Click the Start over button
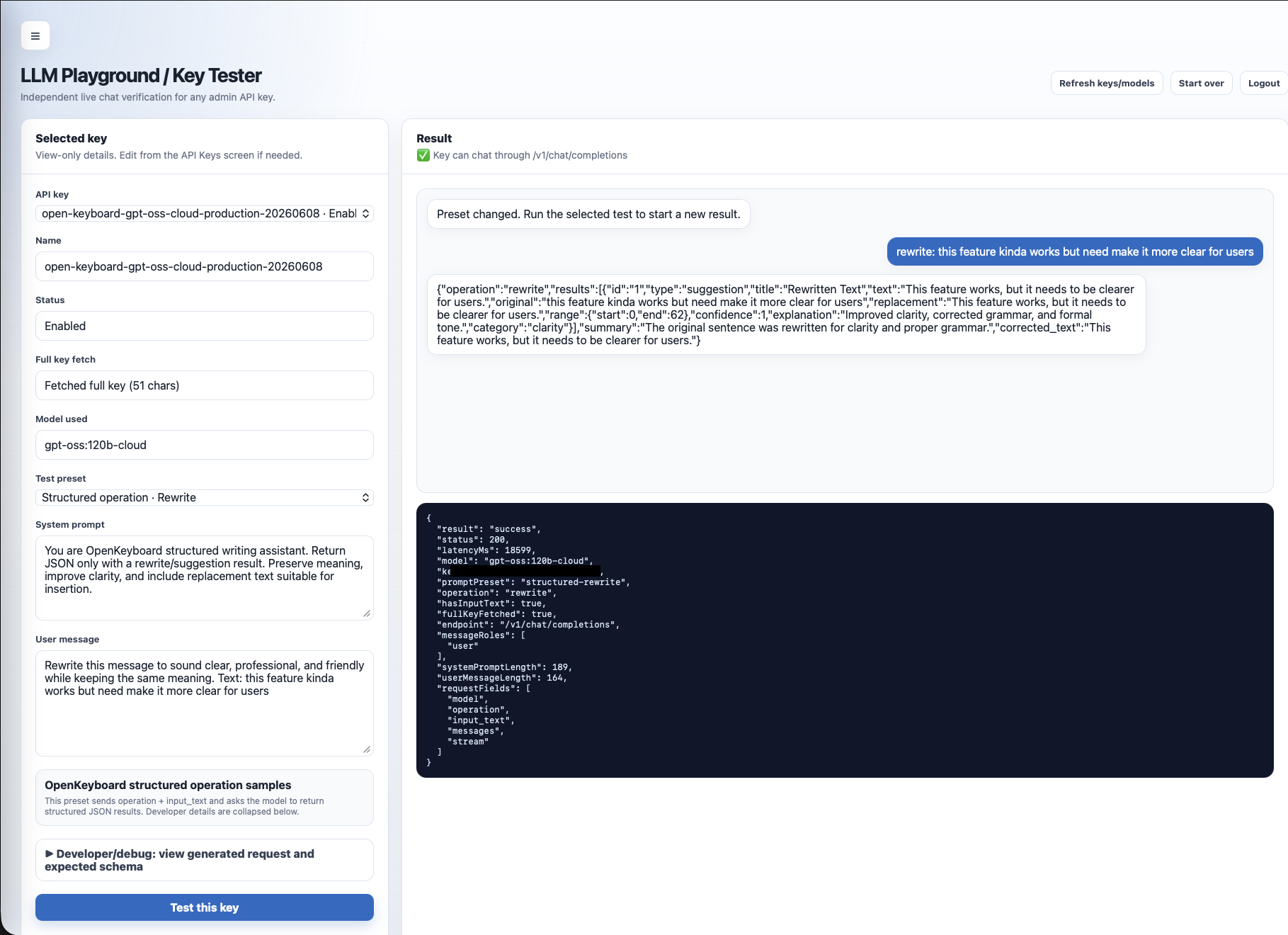1288x935 pixels. [1201, 83]
